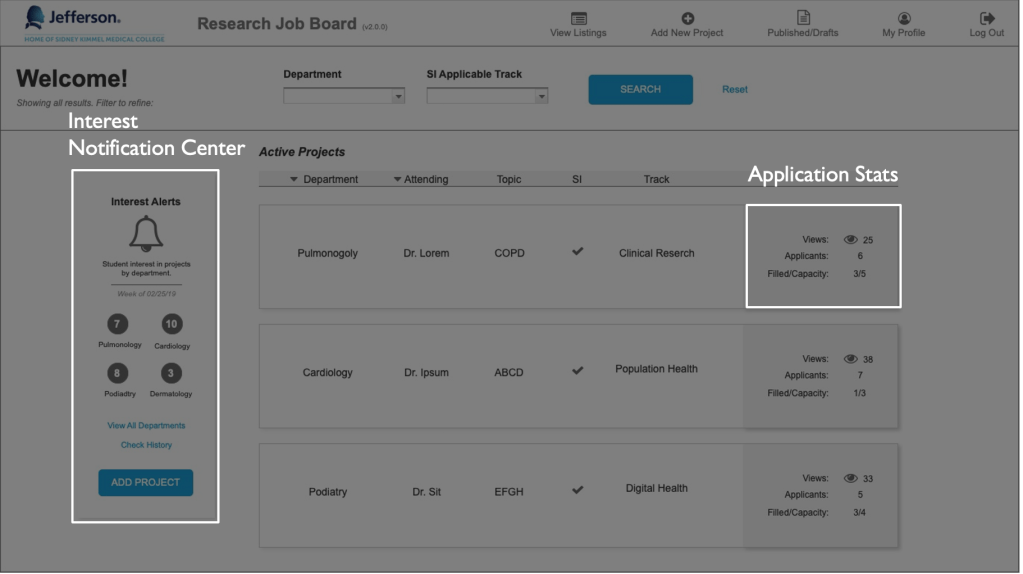1023x574 pixels.
Task: Toggle the SI checkmark for the ABCD project
Action: (577, 371)
